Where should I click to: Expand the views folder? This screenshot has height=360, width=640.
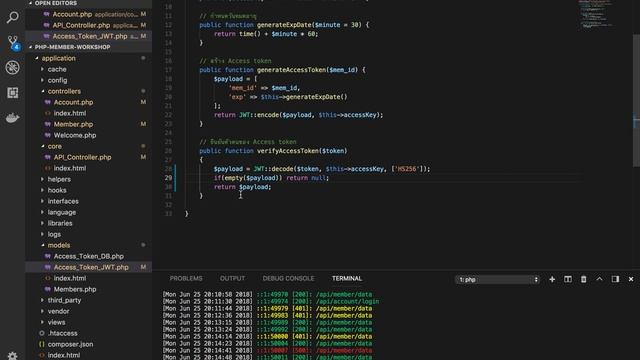coord(89,322)
